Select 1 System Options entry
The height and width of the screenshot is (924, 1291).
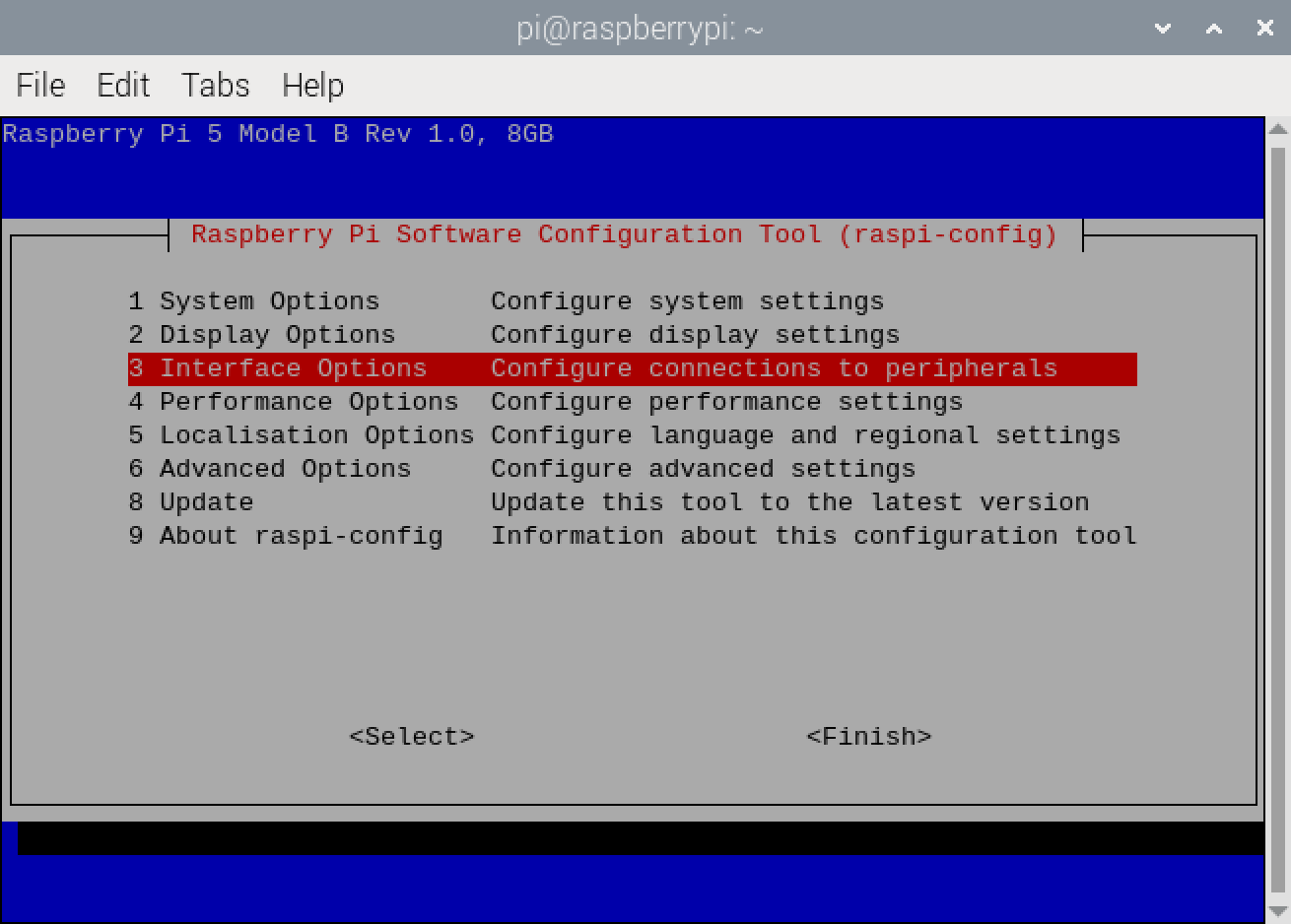coord(253,301)
